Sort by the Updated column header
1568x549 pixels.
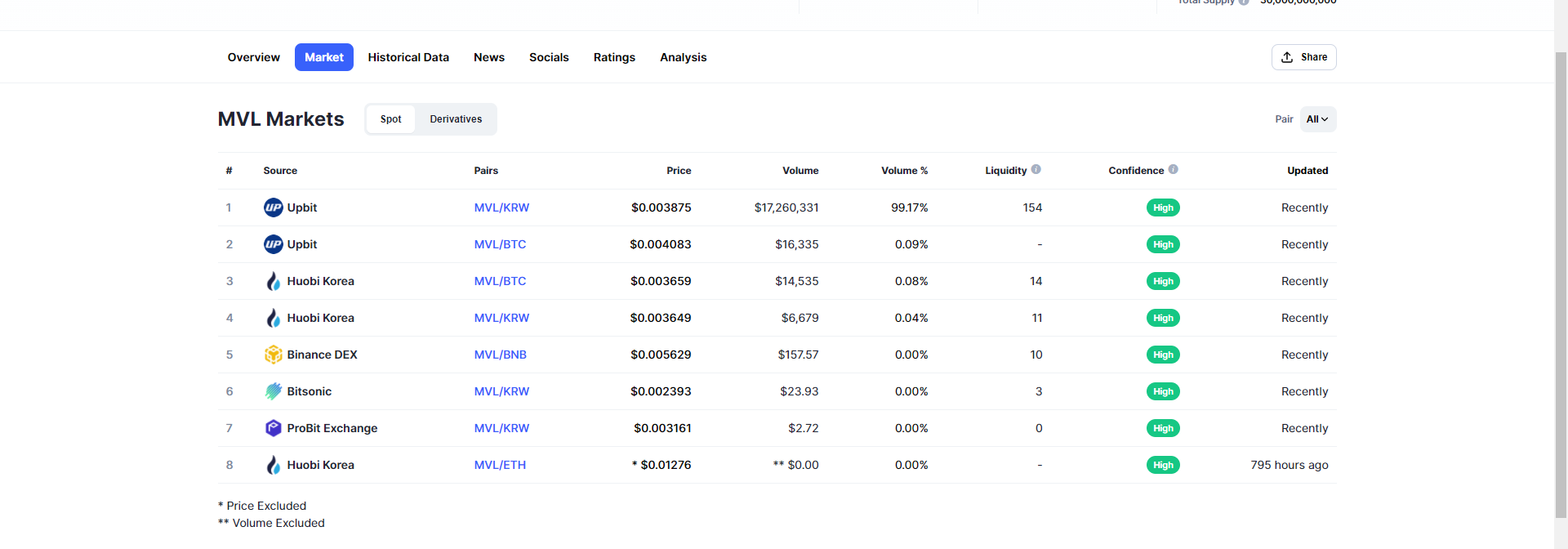coord(1307,171)
